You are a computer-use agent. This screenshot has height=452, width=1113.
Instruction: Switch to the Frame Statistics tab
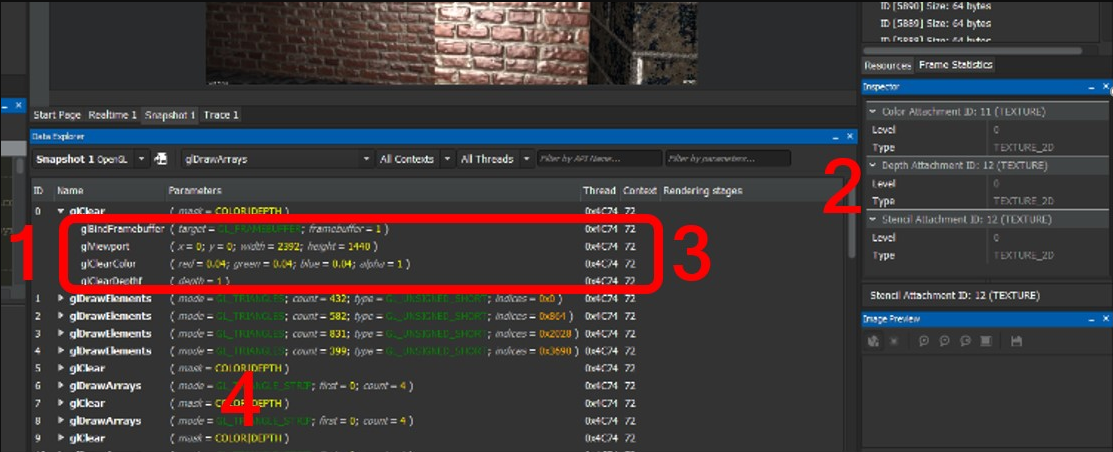point(956,65)
